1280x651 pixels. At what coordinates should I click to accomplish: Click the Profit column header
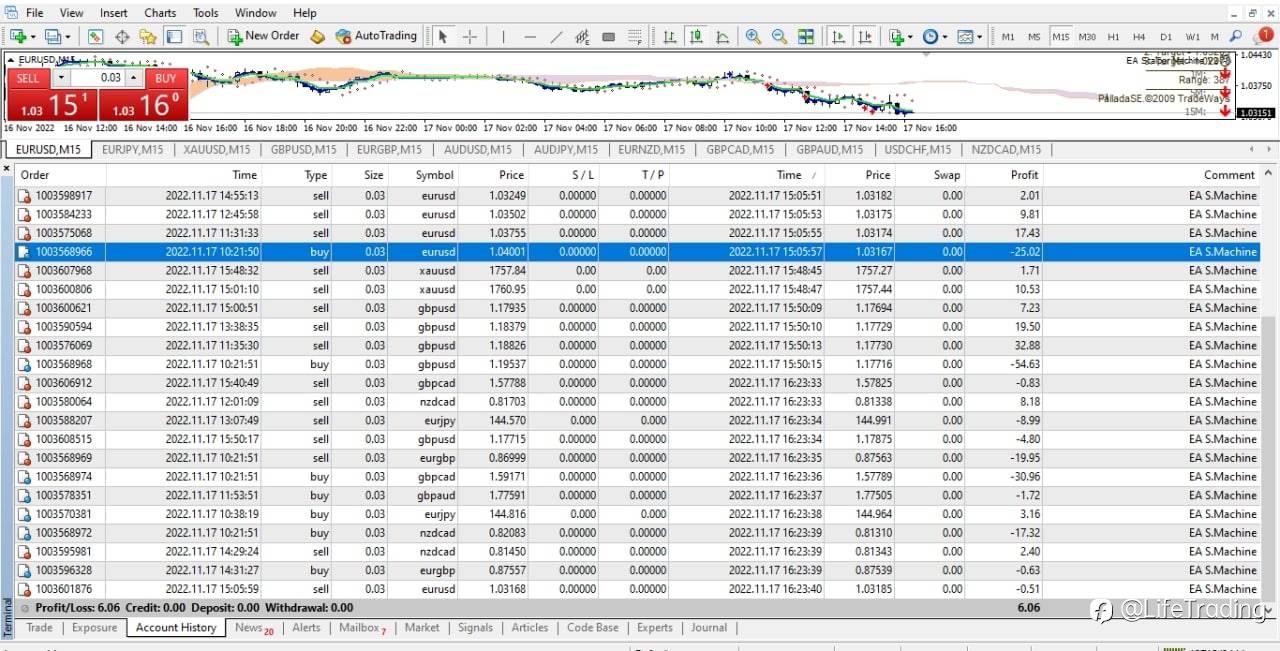tap(1024, 175)
